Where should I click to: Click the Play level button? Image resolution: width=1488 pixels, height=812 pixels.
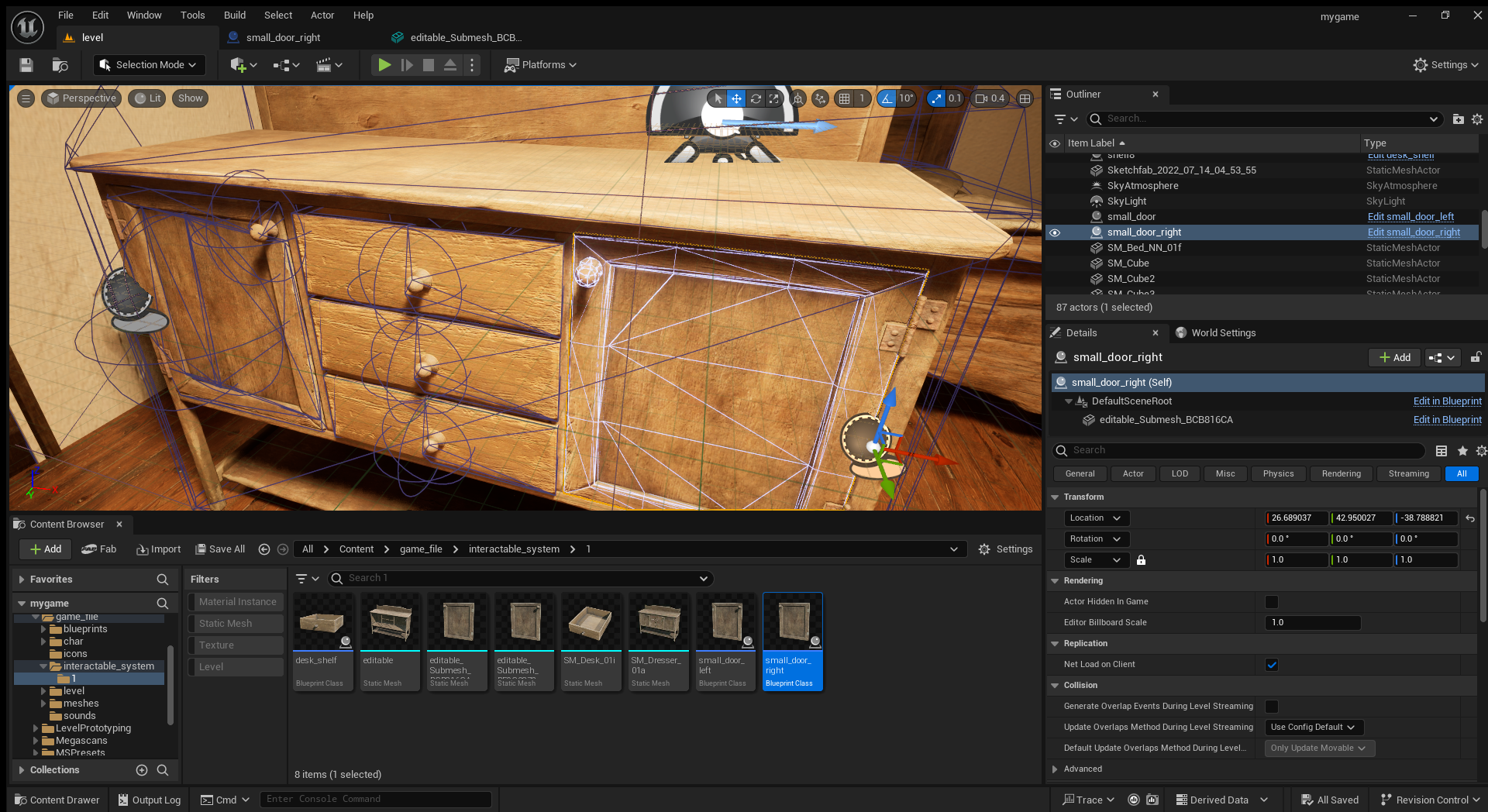[x=384, y=65]
